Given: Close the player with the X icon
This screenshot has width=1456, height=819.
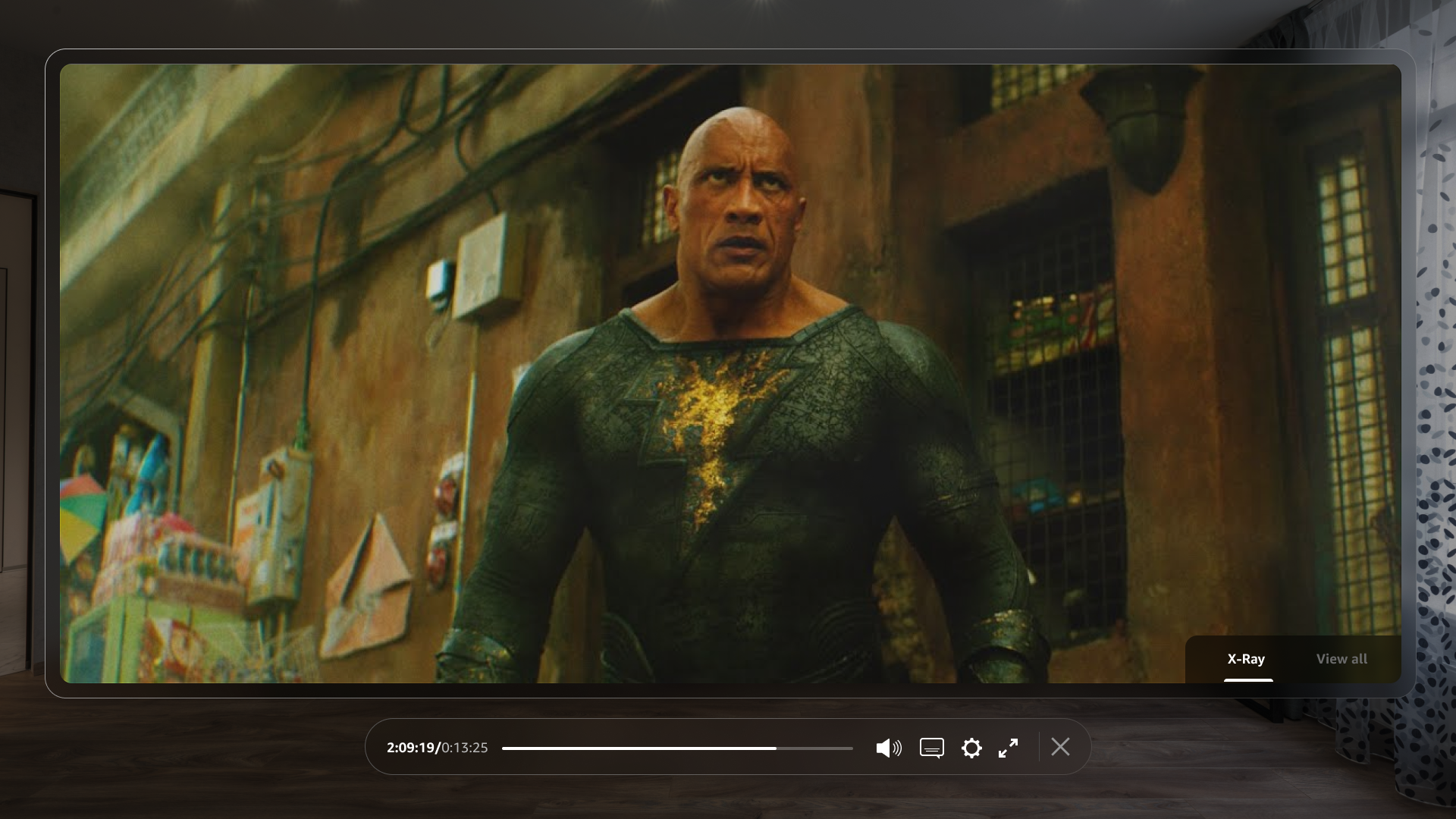Looking at the screenshot, I should point(1060,747).
